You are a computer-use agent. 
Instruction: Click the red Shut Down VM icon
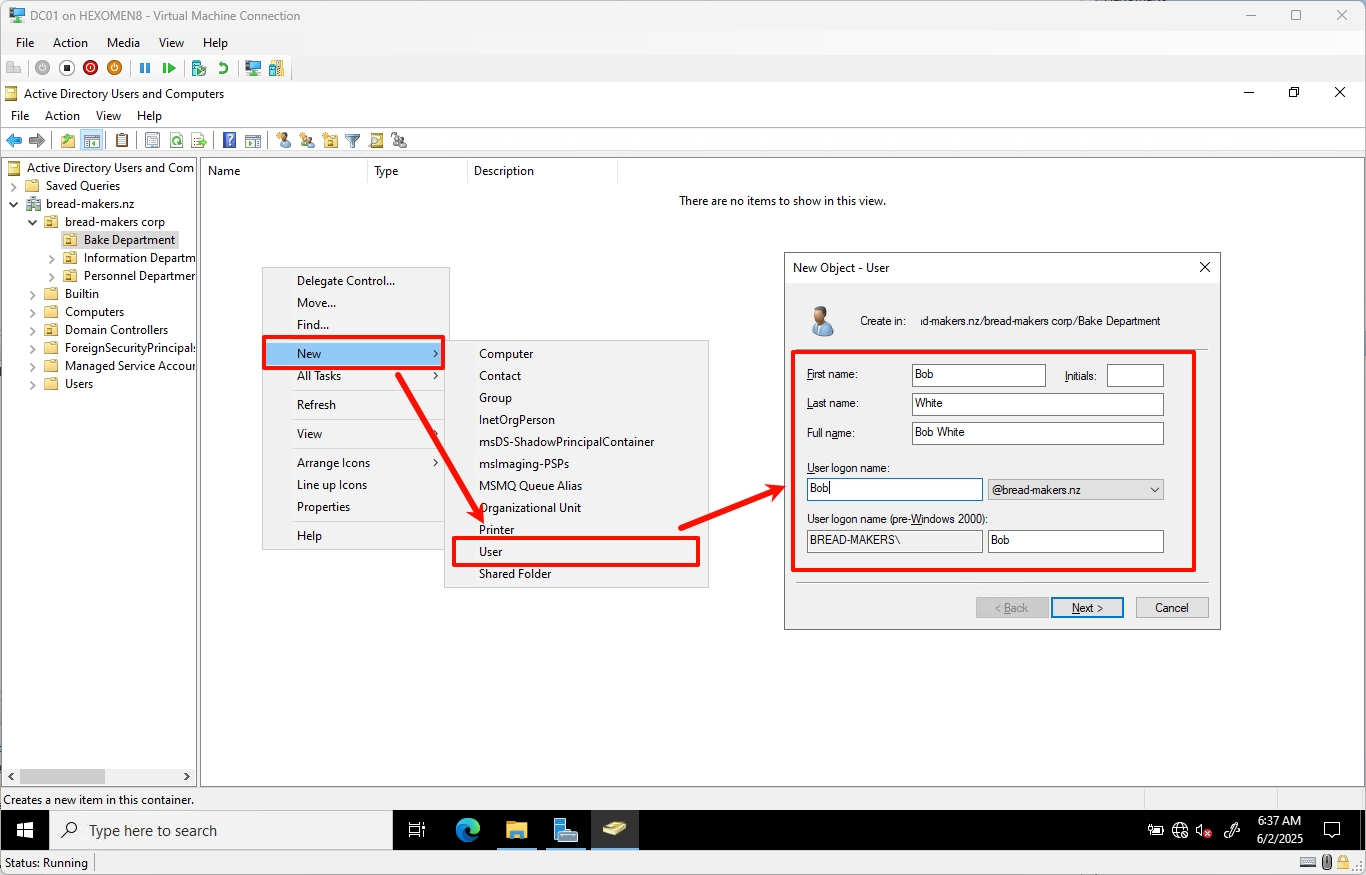90,68
